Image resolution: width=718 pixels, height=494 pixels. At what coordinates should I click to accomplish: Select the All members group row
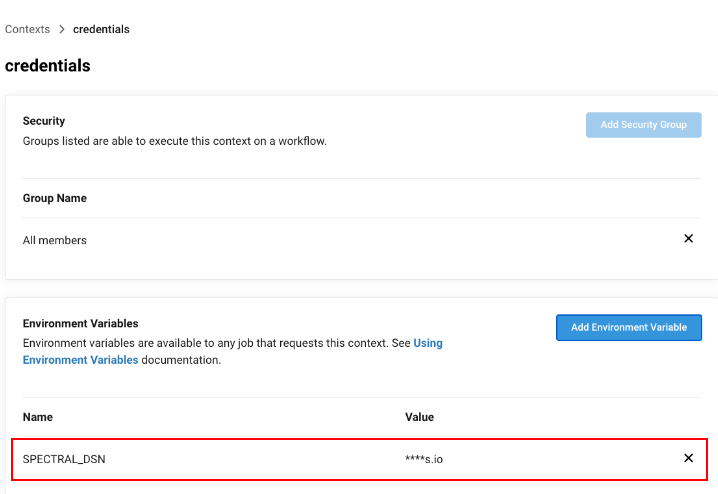pos(362,240)
